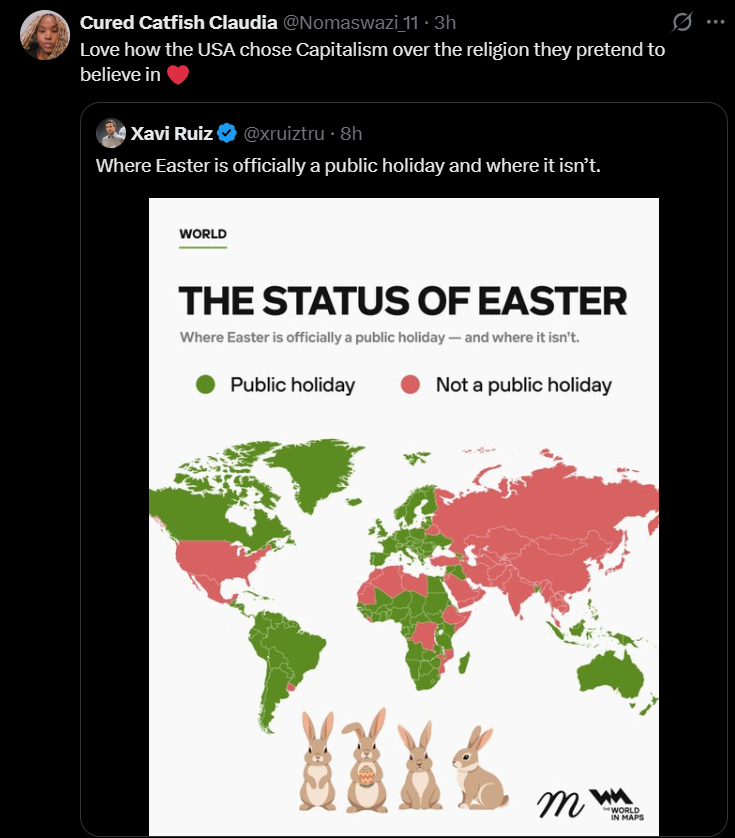
Task: Click the Grok explain-post icon
Action: [x=682, y=22]
